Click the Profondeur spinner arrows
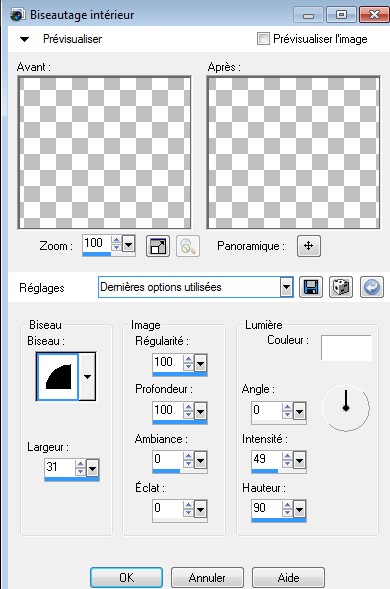 [188, 411]
